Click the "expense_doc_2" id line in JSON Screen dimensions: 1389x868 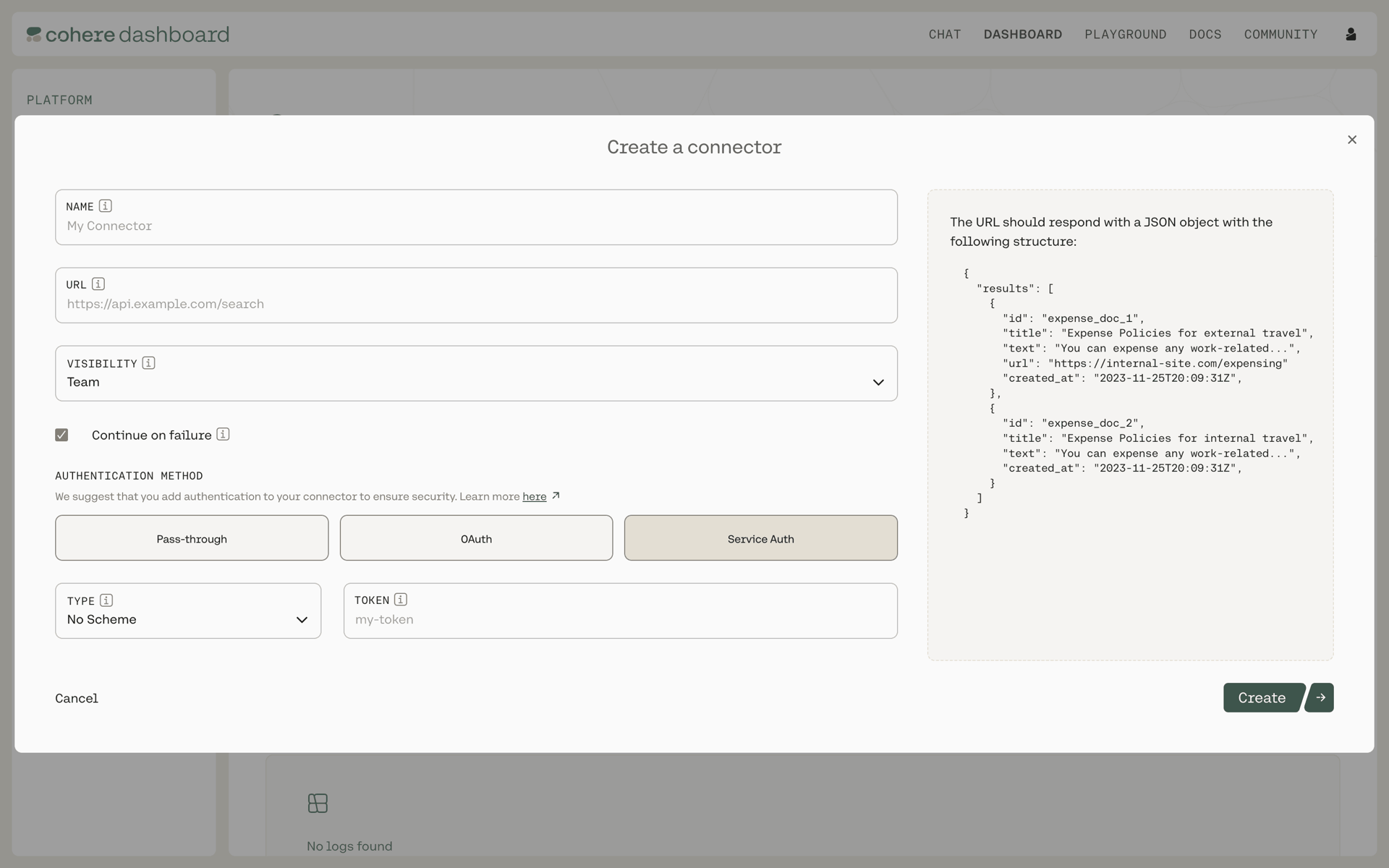(x=1074, y=423)
